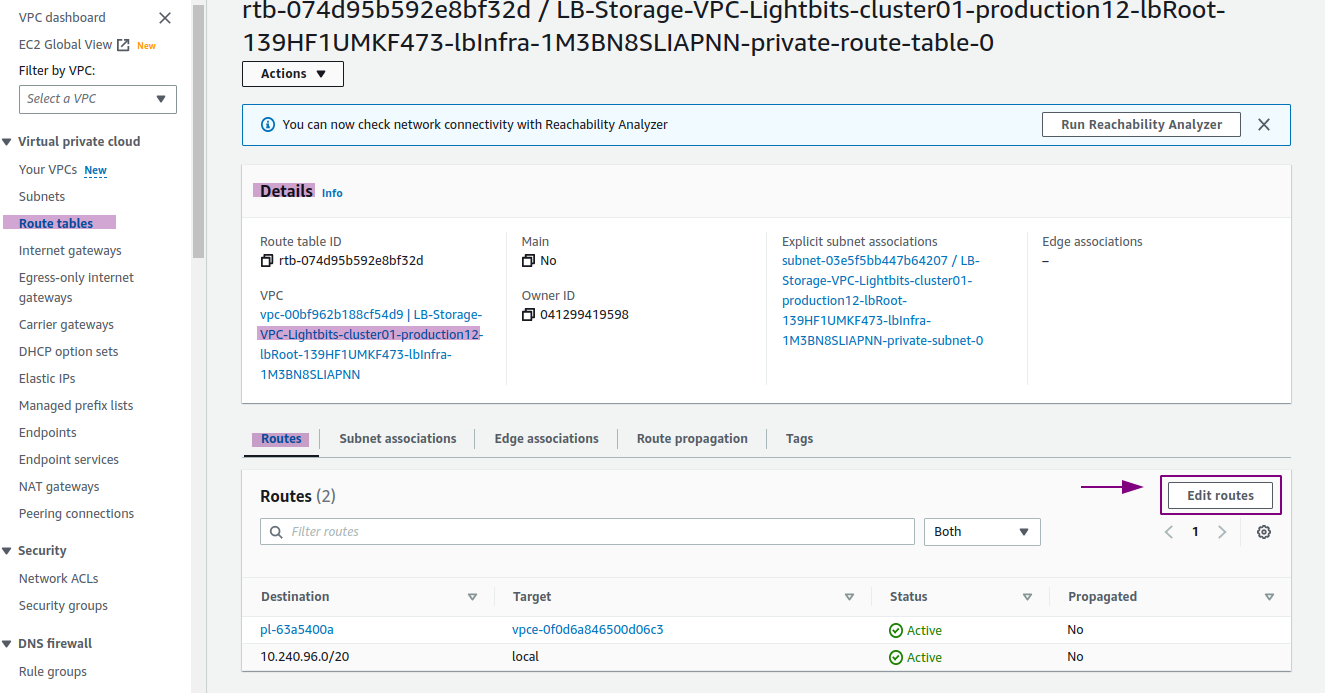
Task: Go to previous routes page
Action: click(x=1169, y=532)
